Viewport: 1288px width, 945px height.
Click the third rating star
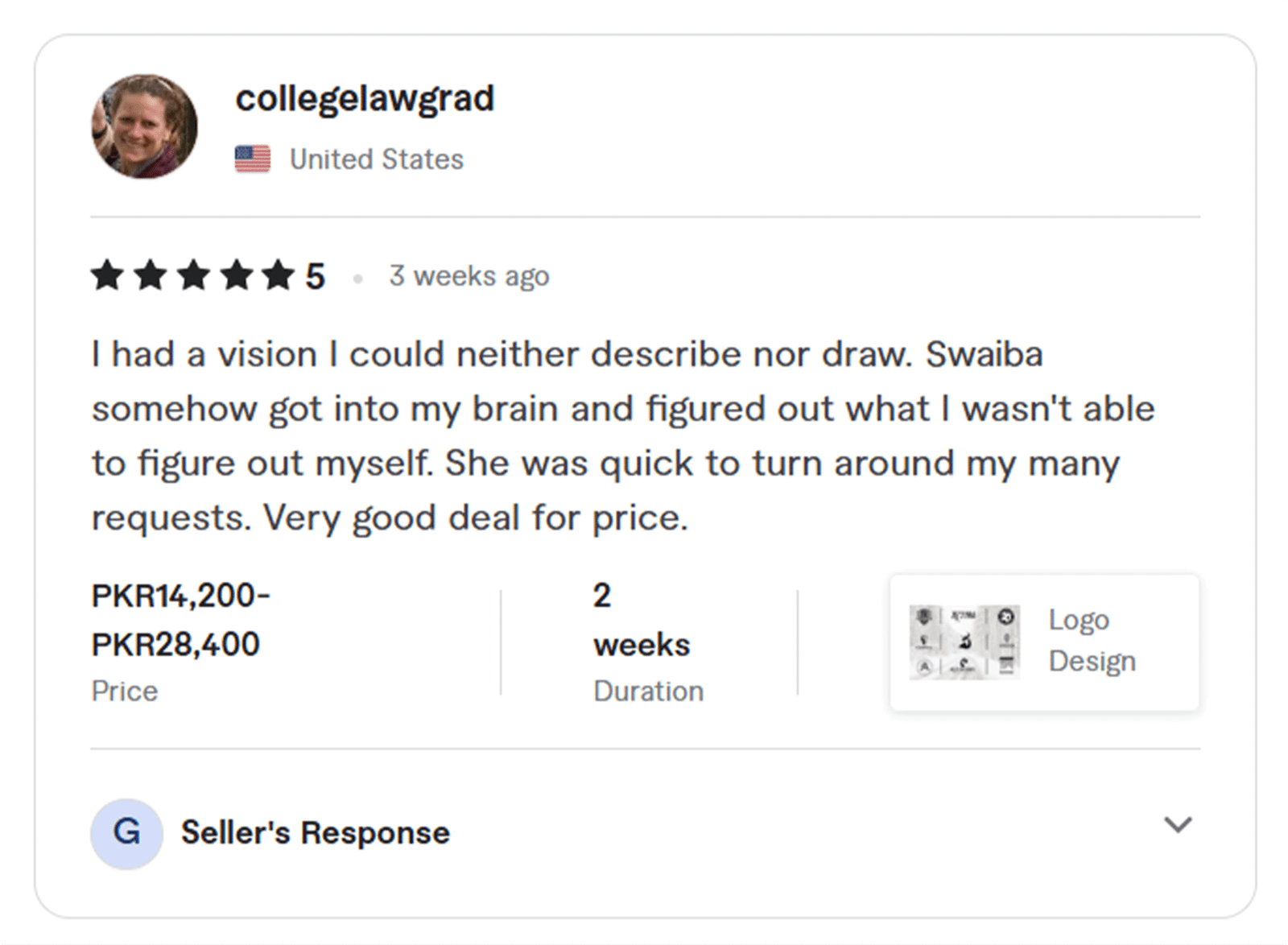tap(193, 275)
